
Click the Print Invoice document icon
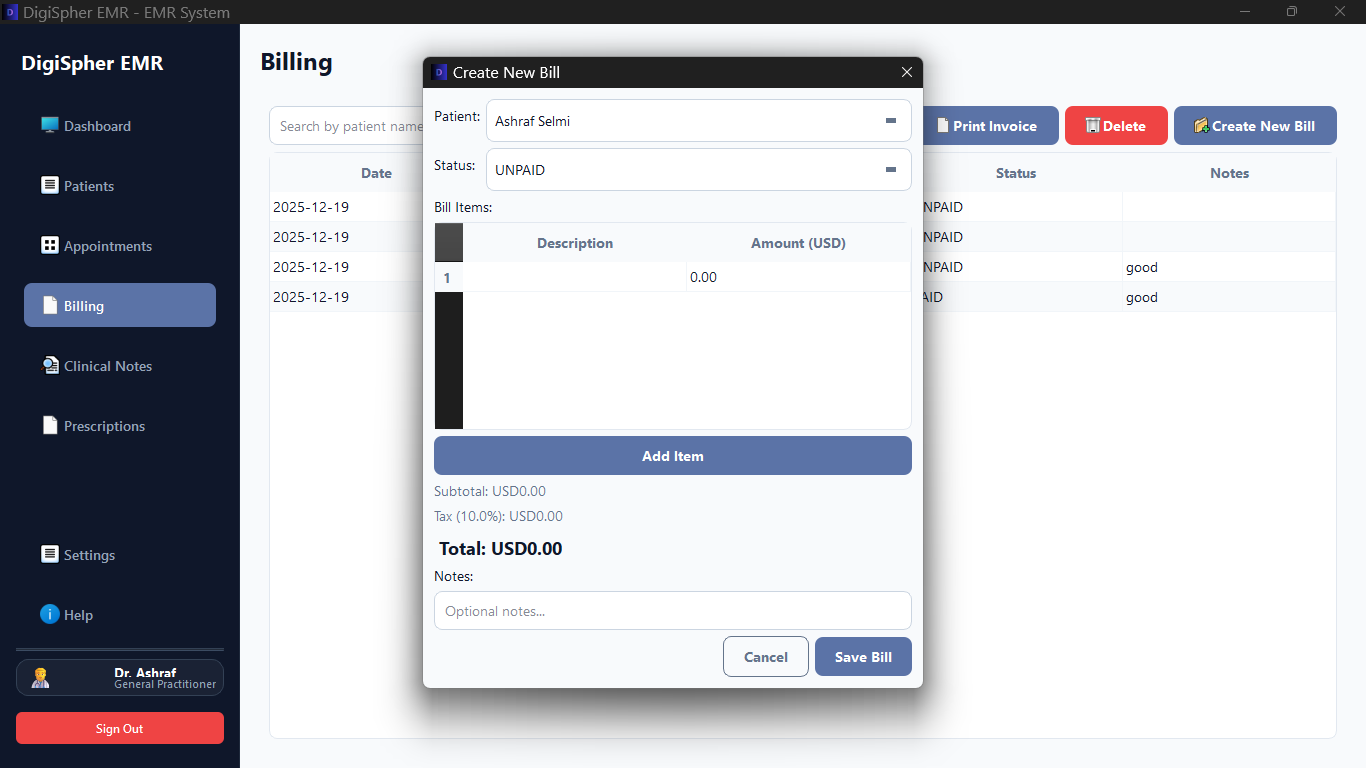click(x=944, y=125)
